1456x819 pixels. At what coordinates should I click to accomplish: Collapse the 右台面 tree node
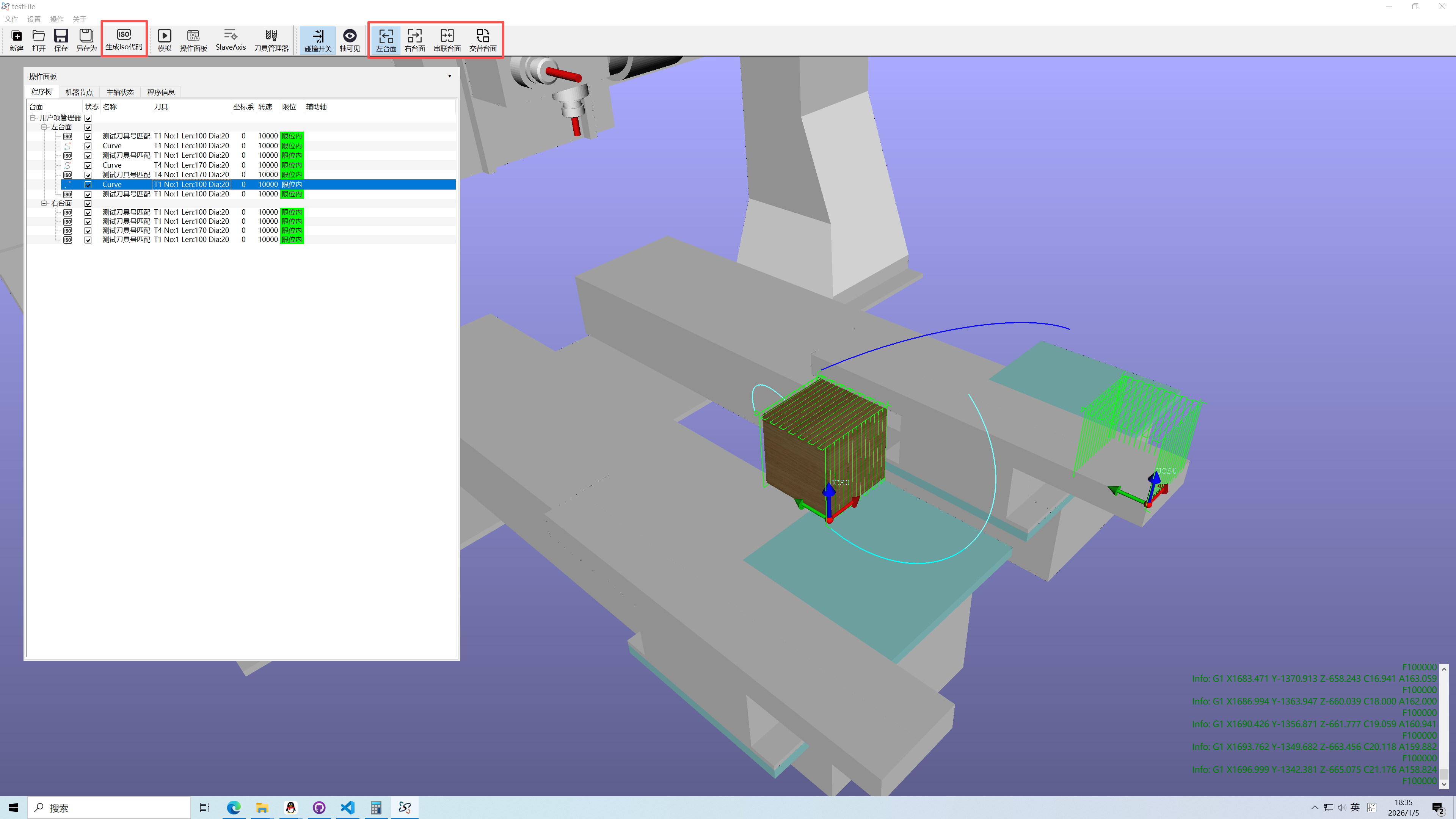pos(44,204)
